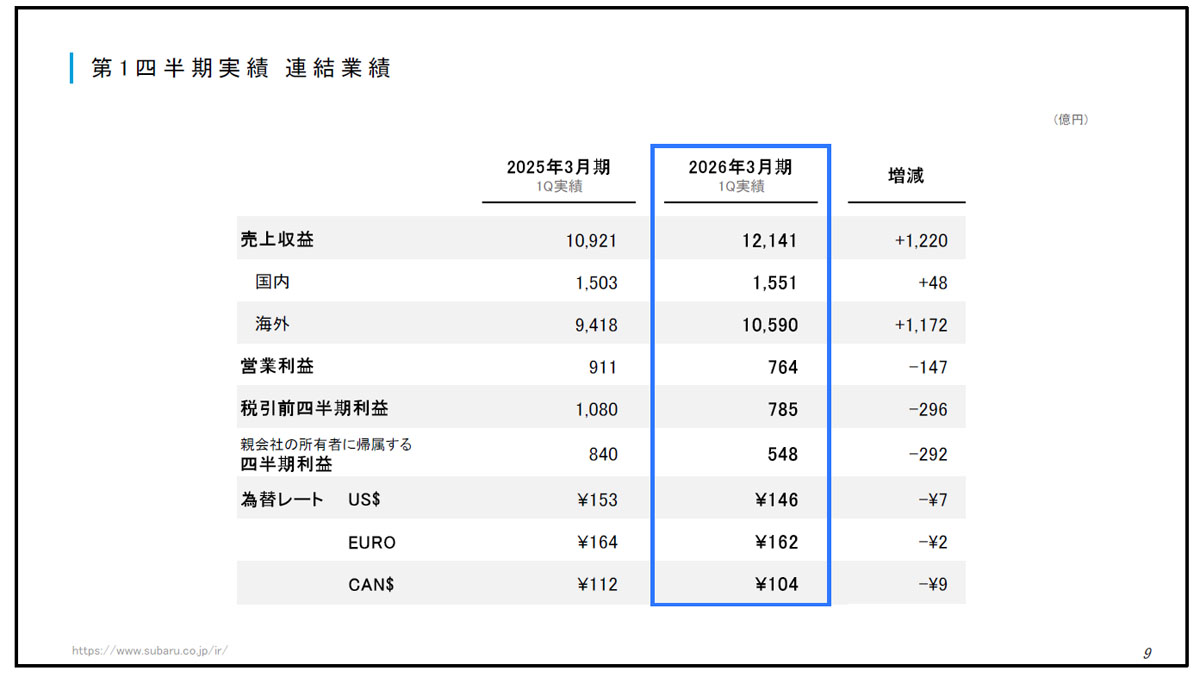Click the 税引前四半期利益 row label
This screenshot has height=677, width=1200.
tap(314, 408)
